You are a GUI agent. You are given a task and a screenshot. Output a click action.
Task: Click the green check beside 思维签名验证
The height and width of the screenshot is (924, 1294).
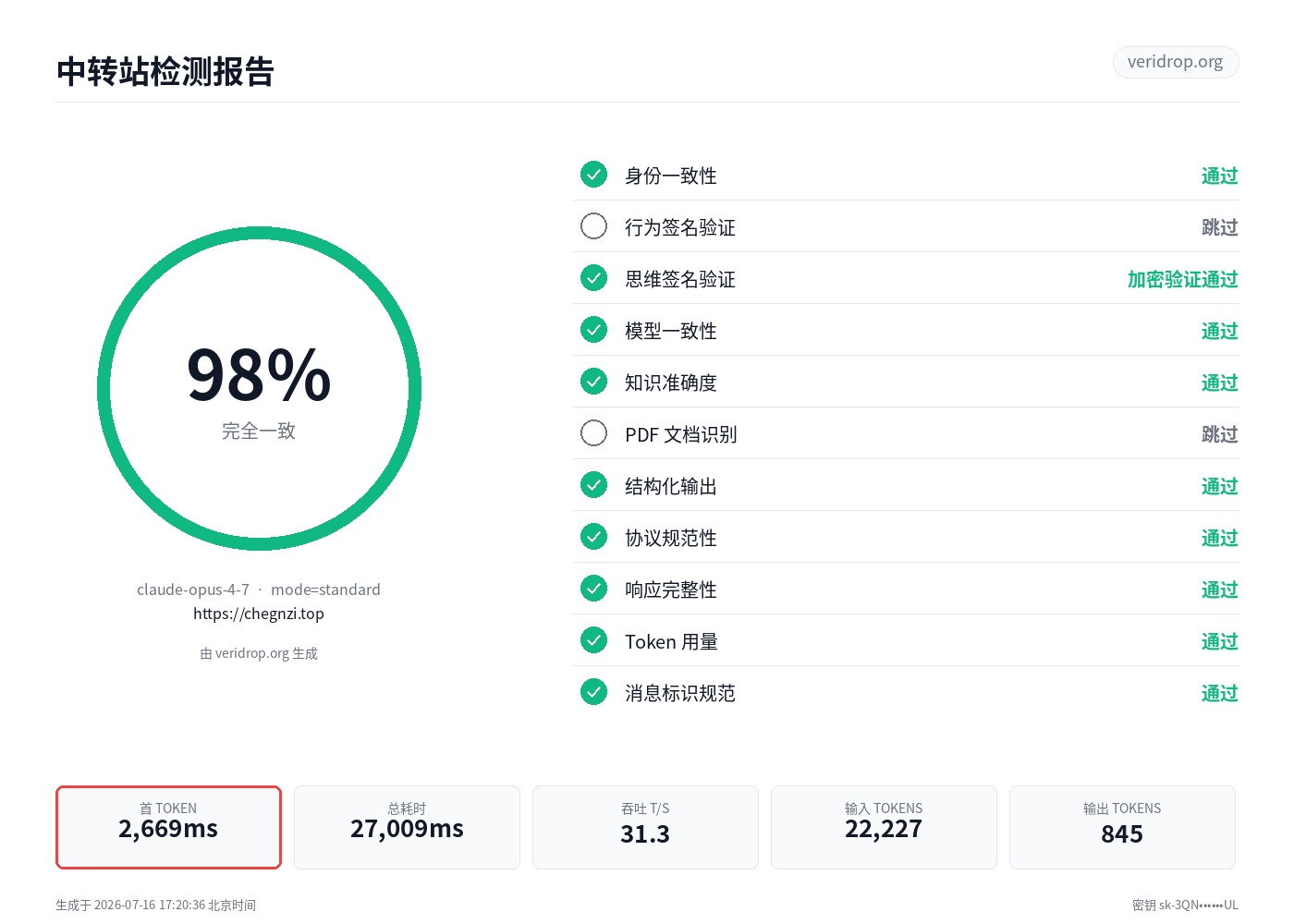coord(593,278)
